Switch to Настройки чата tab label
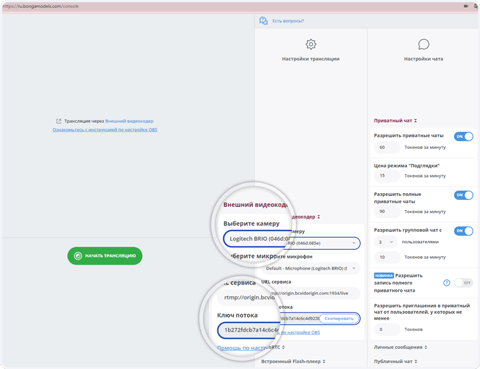The image size is (480, 369). 423,59
